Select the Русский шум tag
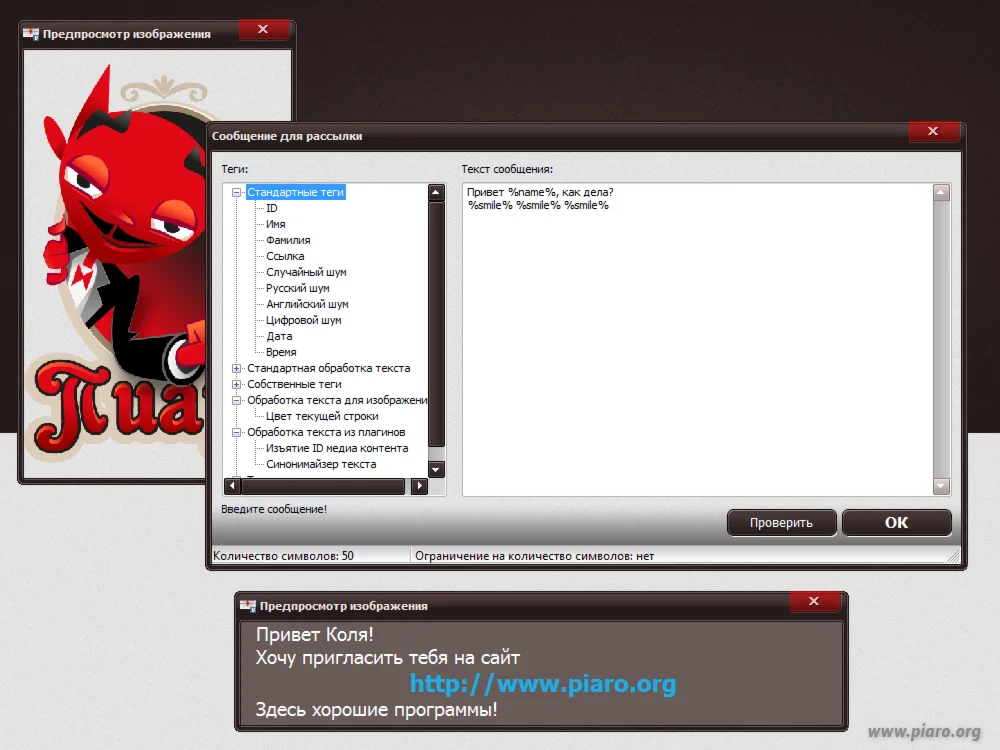Screen dimensions: 1000x750 298,288
